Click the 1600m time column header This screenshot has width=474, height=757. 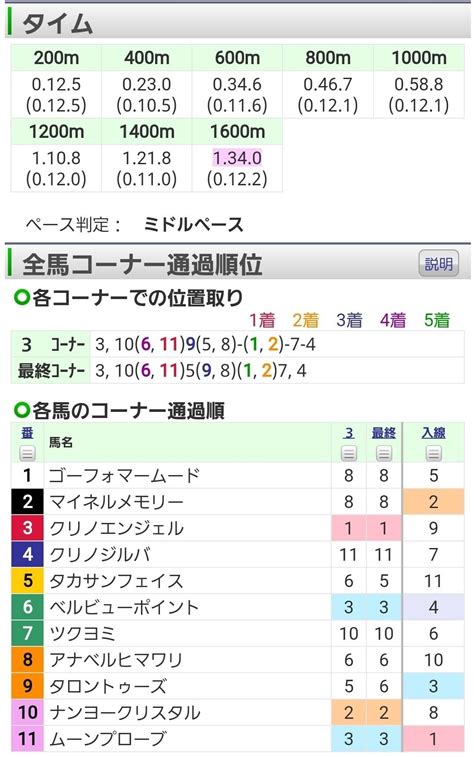click(237, 132)
